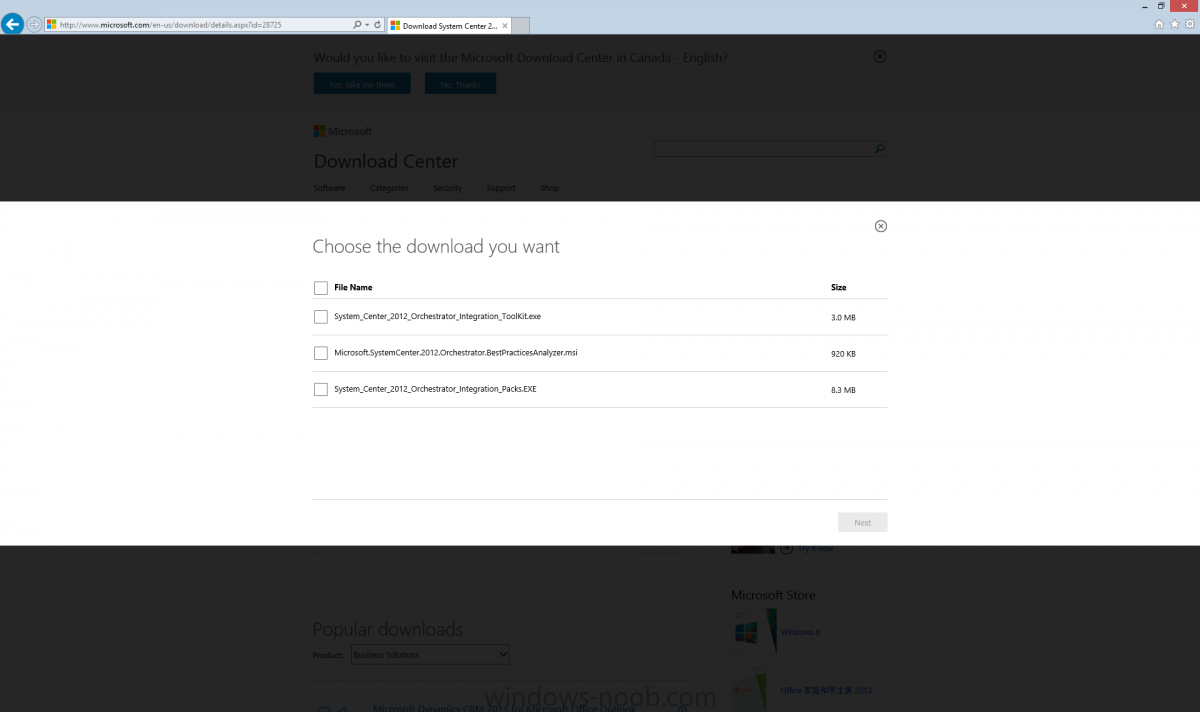Click the refresh icon in address bar

pos(377,25)
